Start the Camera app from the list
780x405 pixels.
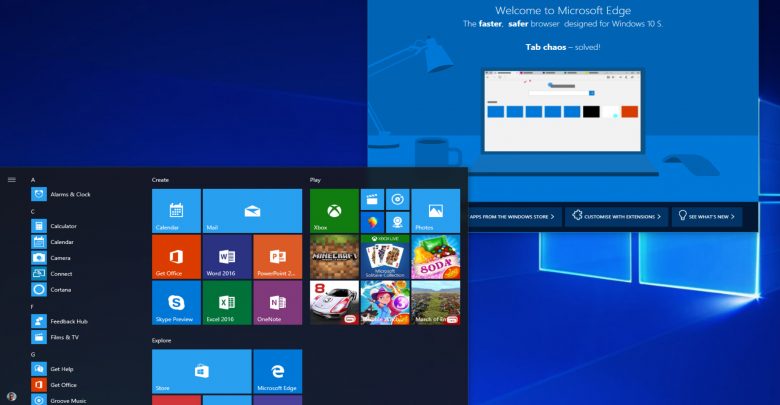coord(51,258)
